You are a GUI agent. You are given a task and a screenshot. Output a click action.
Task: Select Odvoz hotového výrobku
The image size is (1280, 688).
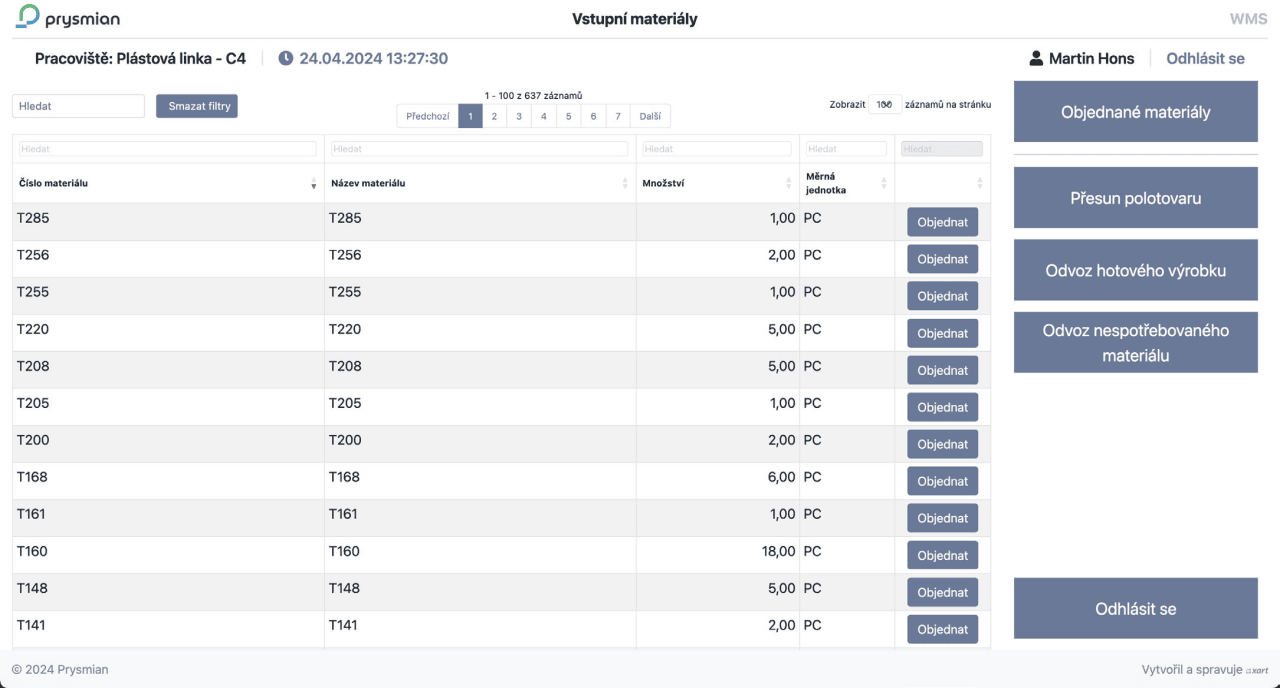click(x=1135, y=270)
